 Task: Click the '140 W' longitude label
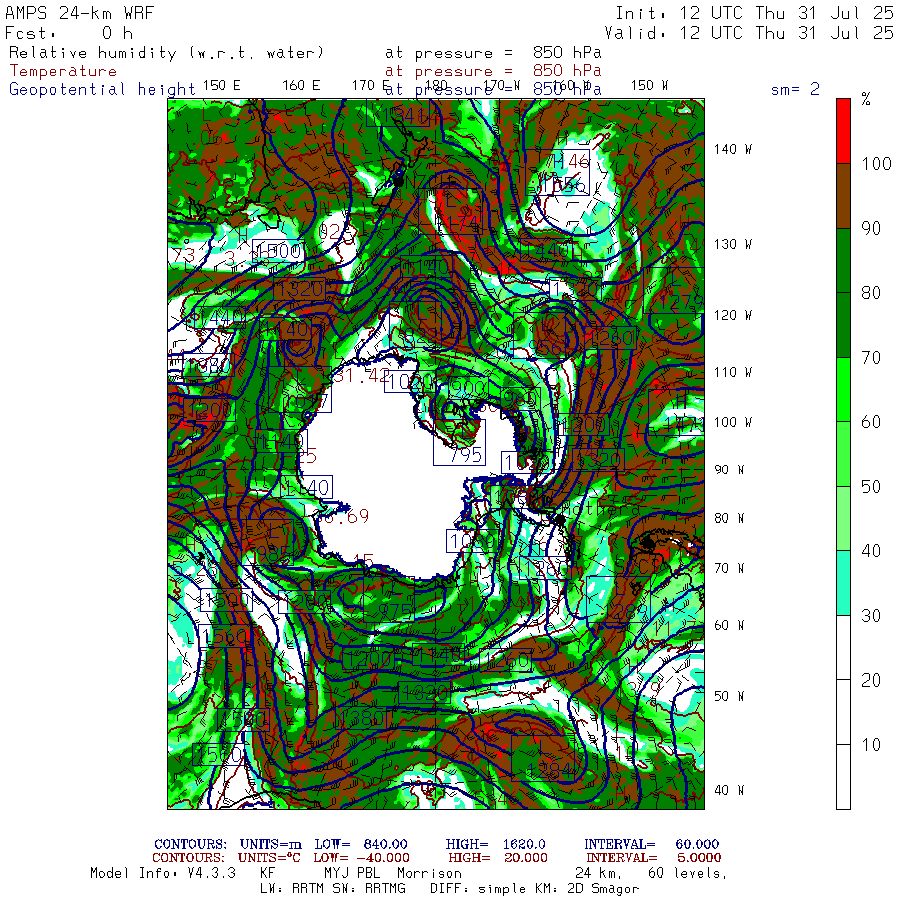[x=732, y=149]
